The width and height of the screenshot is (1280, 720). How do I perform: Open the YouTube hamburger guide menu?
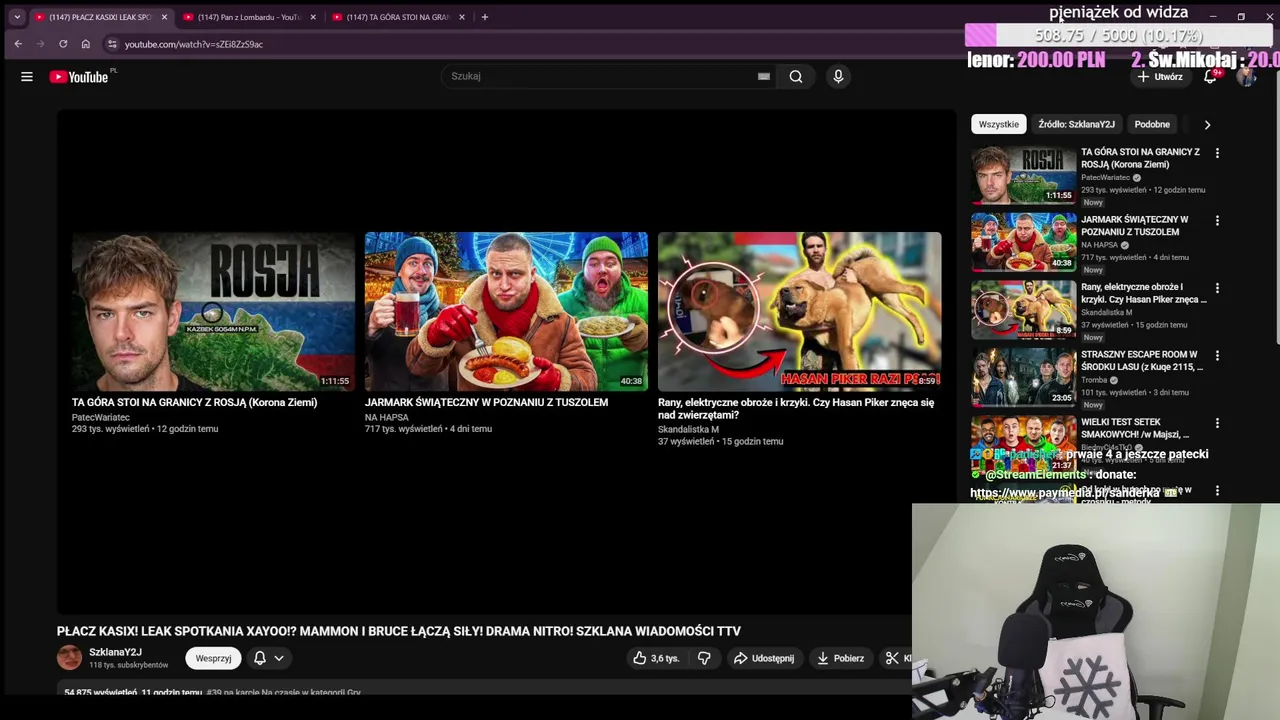click(27, 77)
